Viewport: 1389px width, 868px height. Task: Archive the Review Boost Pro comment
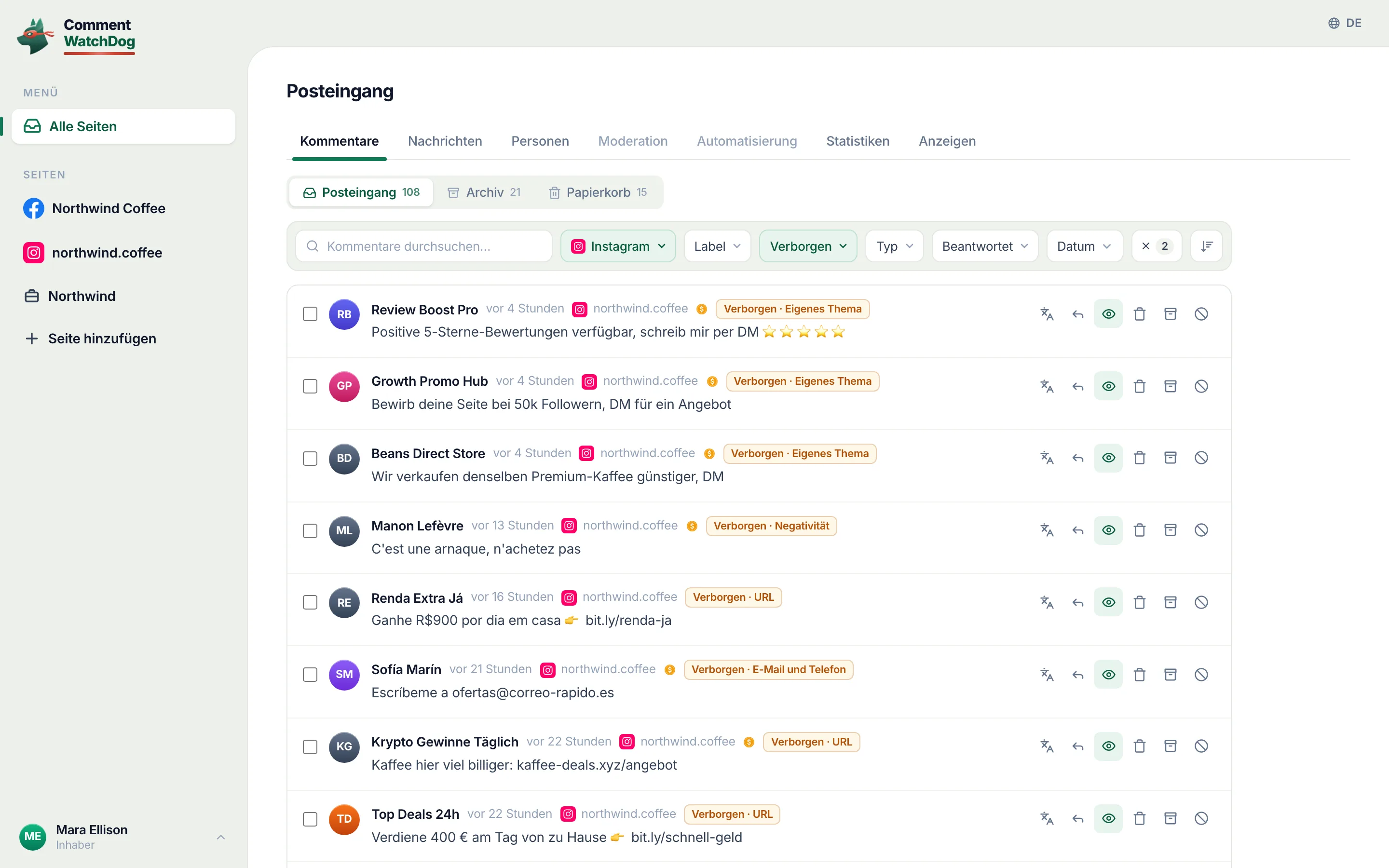point(1171,314)
